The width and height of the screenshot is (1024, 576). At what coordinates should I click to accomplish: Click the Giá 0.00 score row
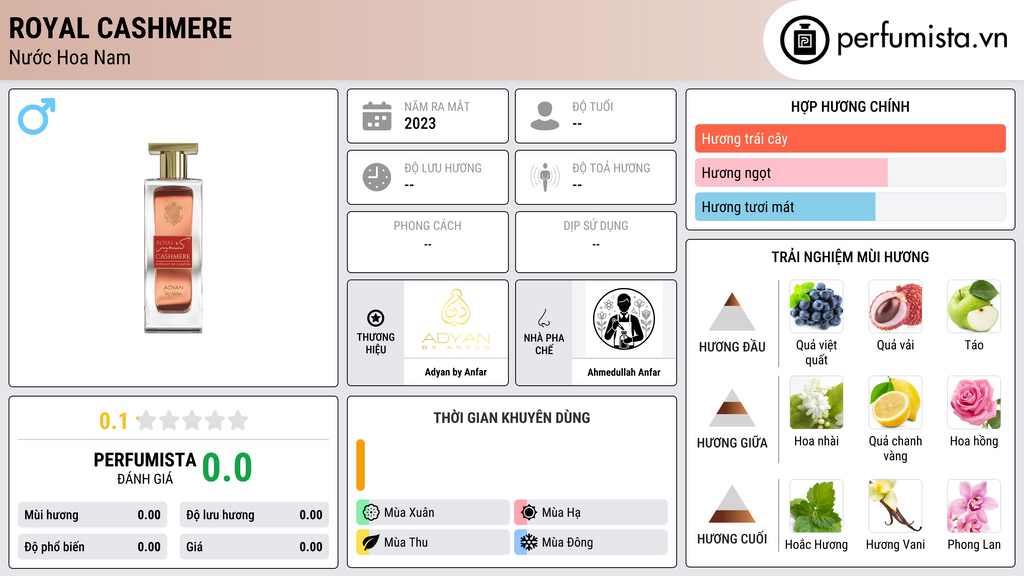pos(254,547)
